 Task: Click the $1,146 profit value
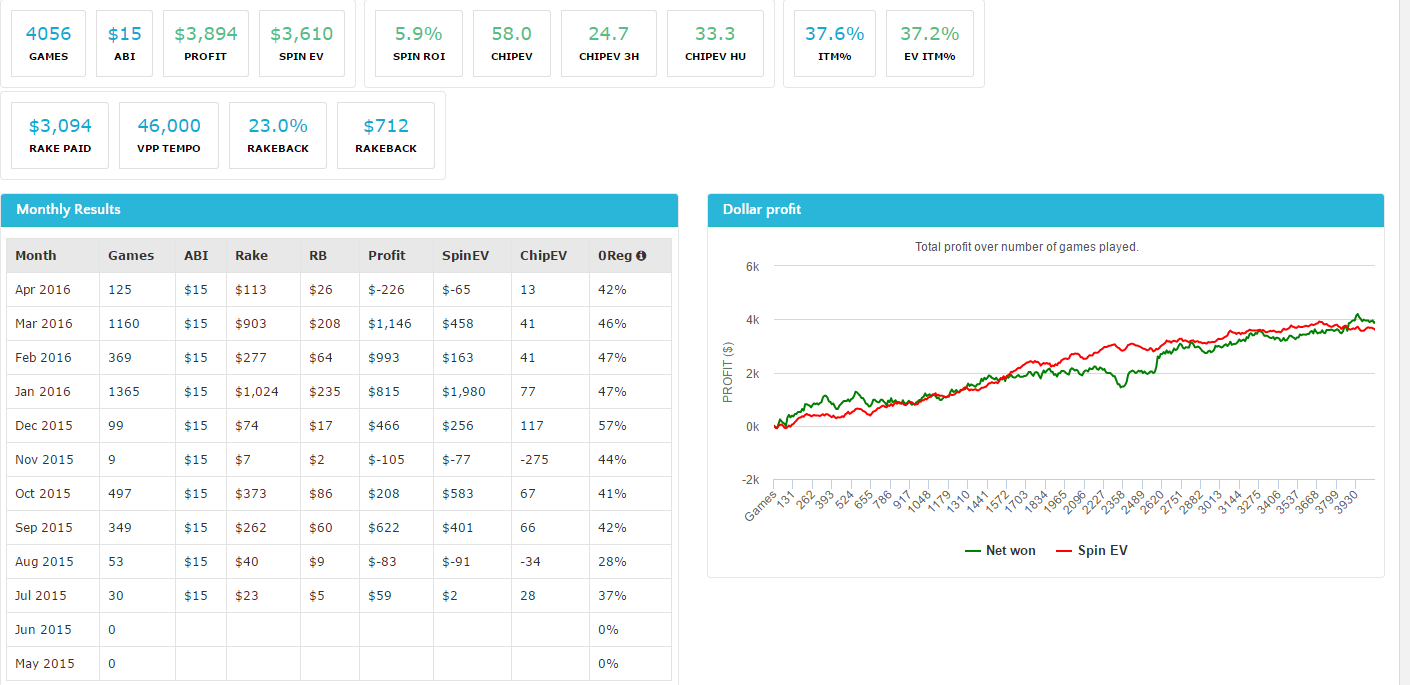pyautogui.click(x=390, y=324)
